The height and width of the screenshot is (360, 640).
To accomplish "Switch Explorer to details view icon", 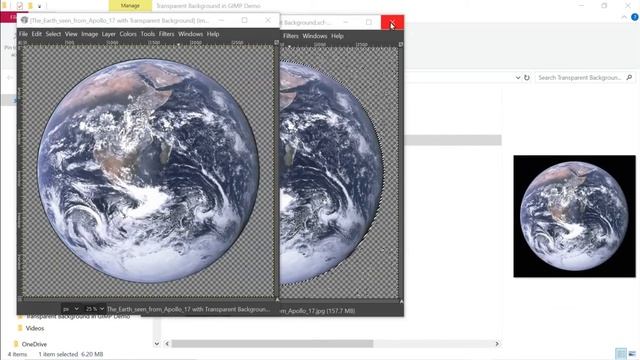I will pyautogui.click(x=621, y=353).
